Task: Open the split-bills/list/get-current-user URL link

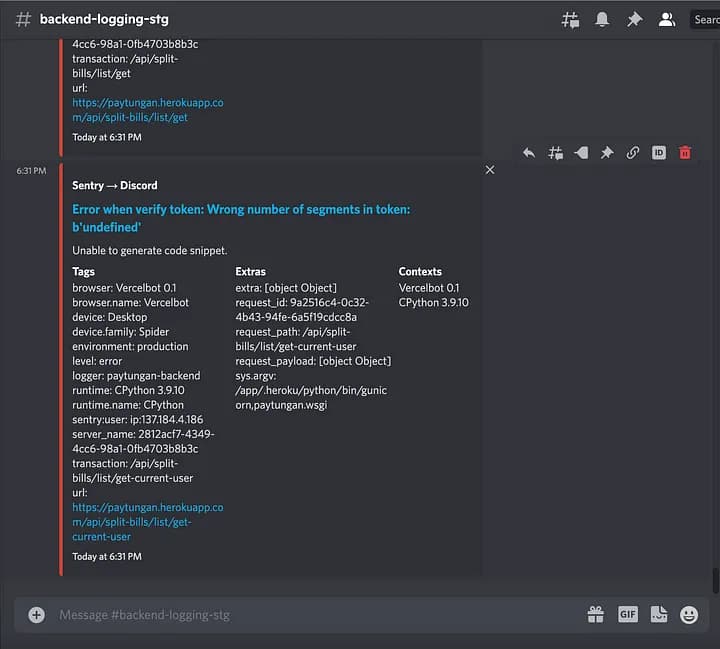Action: (148, 522)
